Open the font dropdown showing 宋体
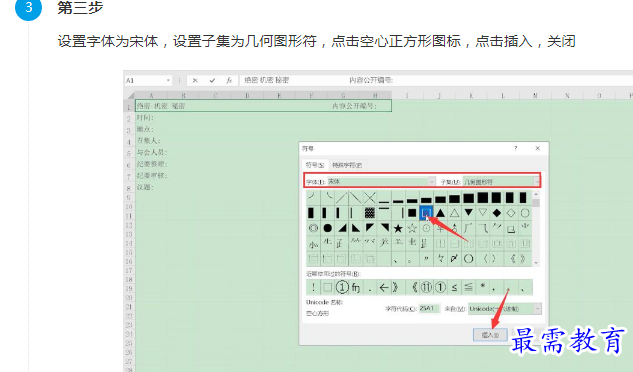 [x=432, y=182]
